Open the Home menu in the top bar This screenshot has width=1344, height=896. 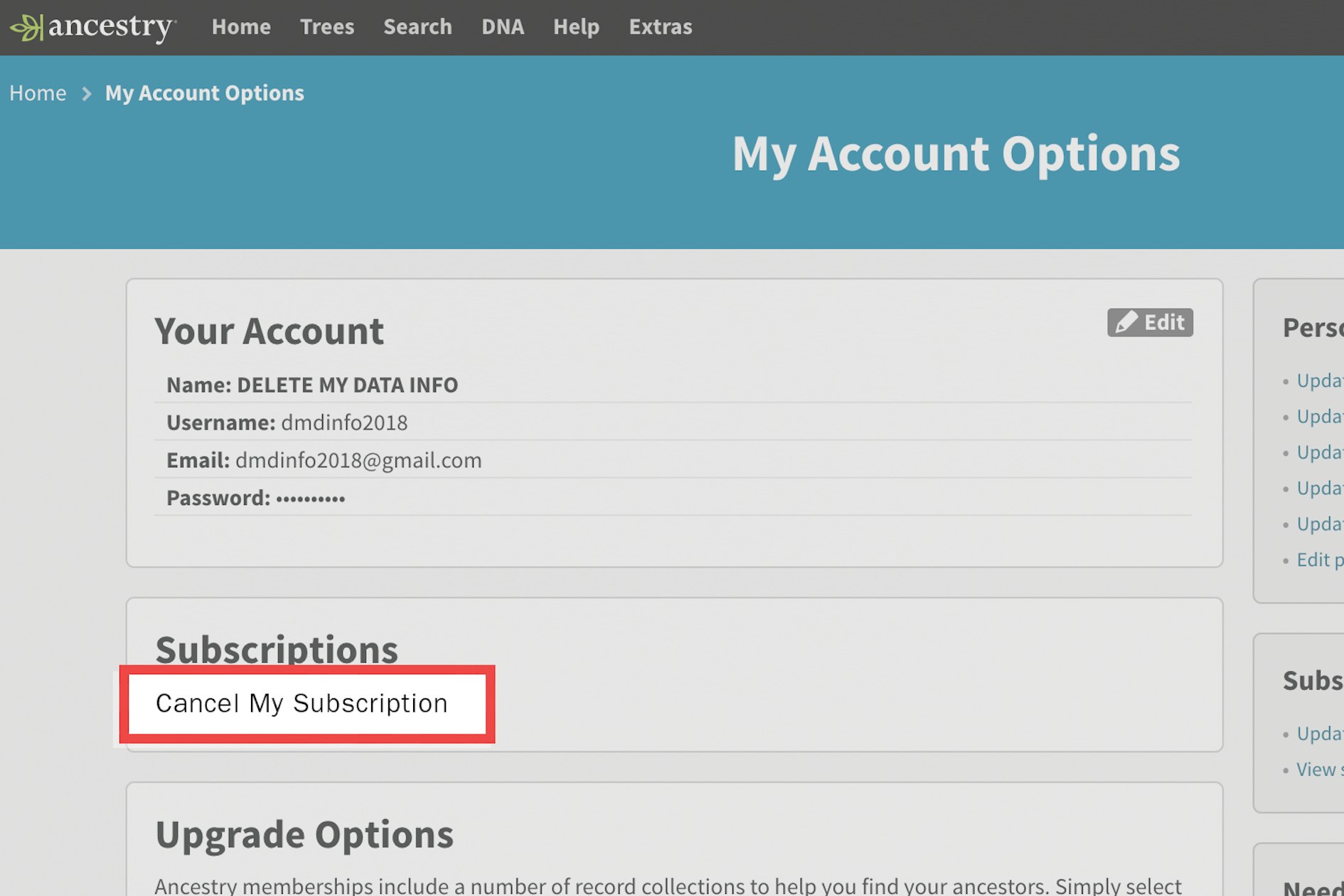coord(241,27)
